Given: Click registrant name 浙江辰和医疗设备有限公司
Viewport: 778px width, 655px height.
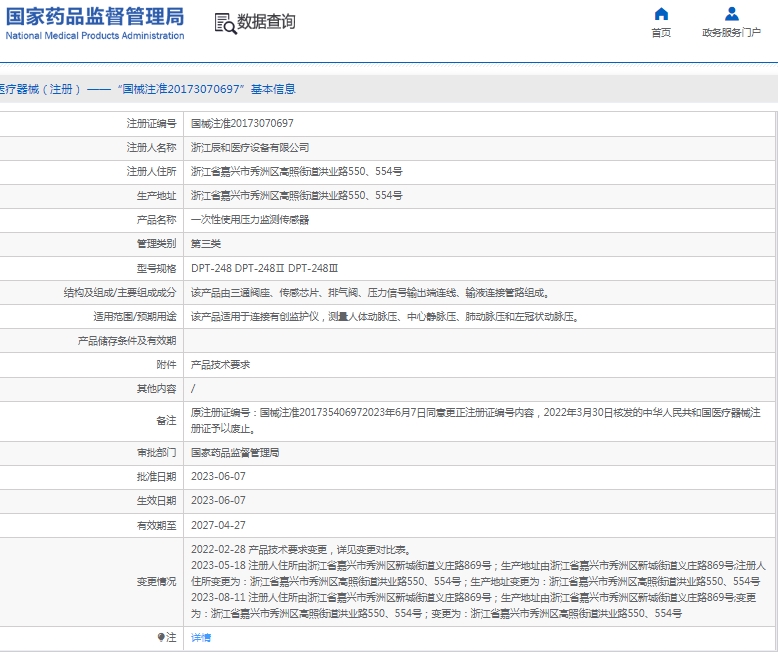Looking at the screenshot, I should coord(250,148).
